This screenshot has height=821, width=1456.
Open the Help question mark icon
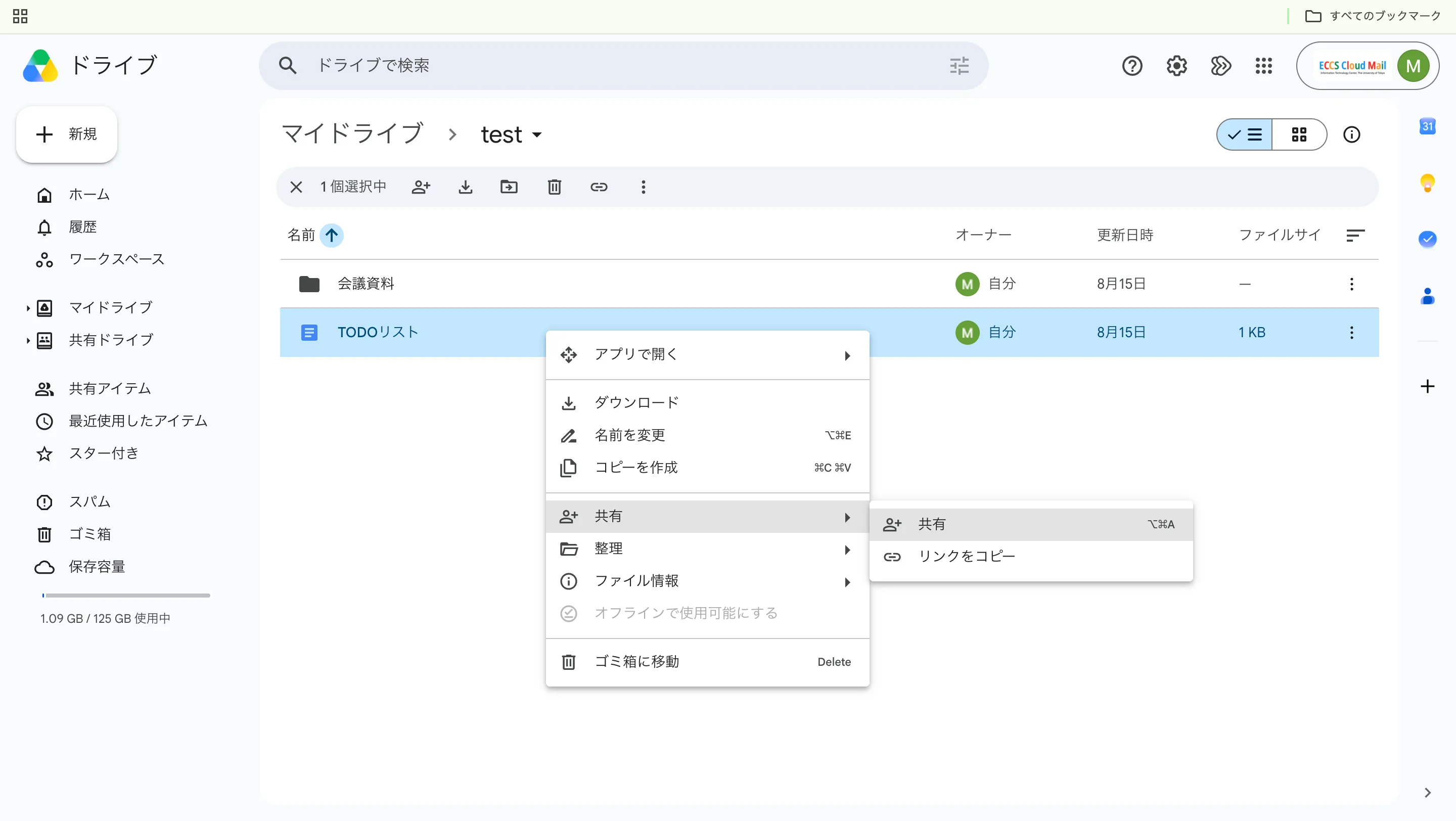click(x=1132, y=66)
